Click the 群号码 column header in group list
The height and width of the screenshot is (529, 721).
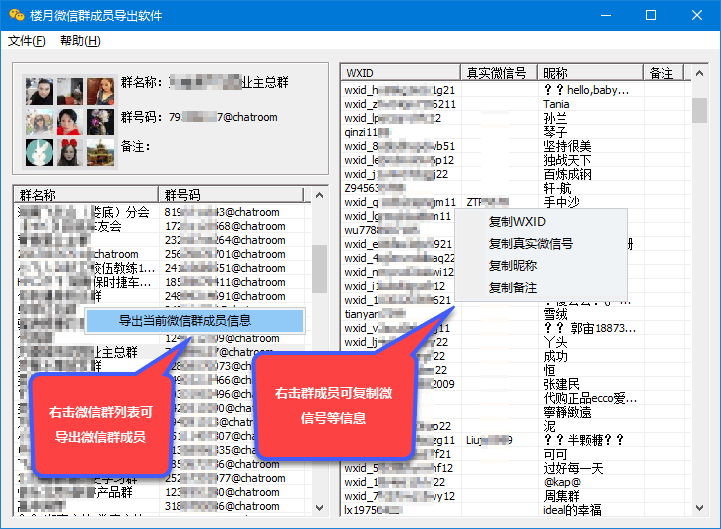tap(231, 195)
